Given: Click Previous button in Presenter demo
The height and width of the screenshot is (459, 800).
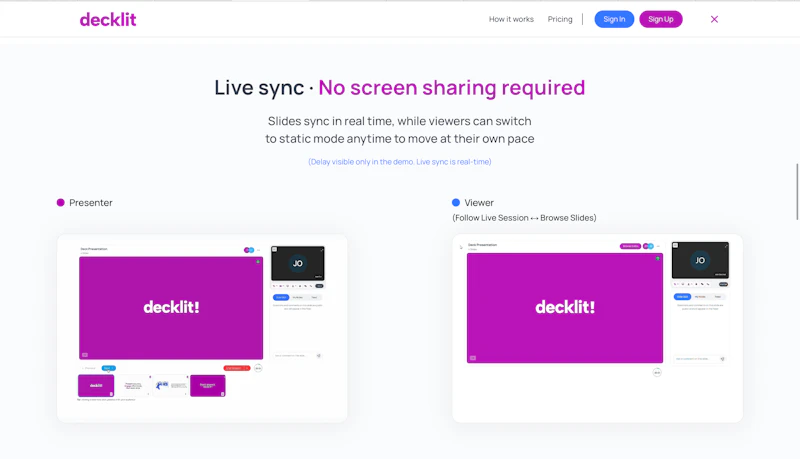Looking at the screenshot, I should 89,368.
